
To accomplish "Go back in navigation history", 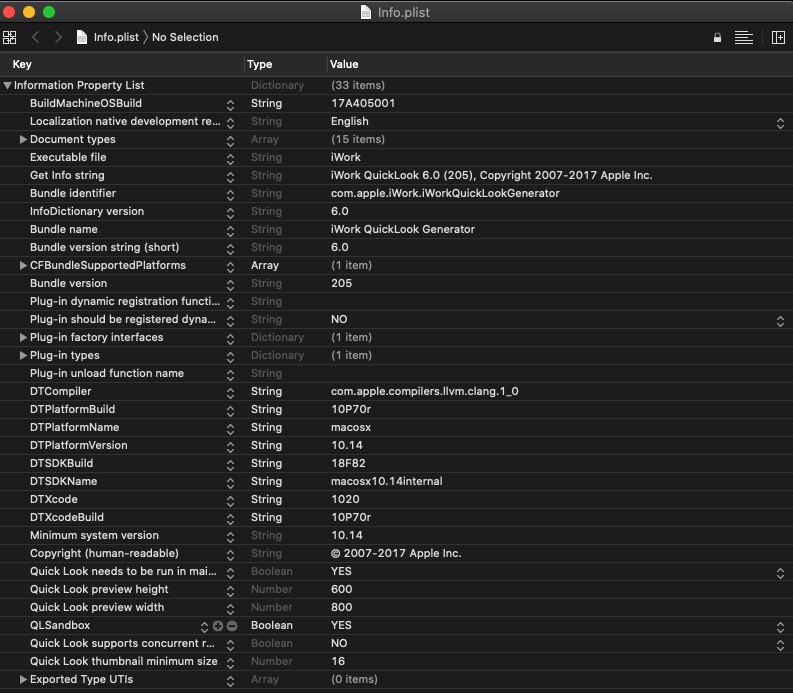I will [x=35, y=37].
